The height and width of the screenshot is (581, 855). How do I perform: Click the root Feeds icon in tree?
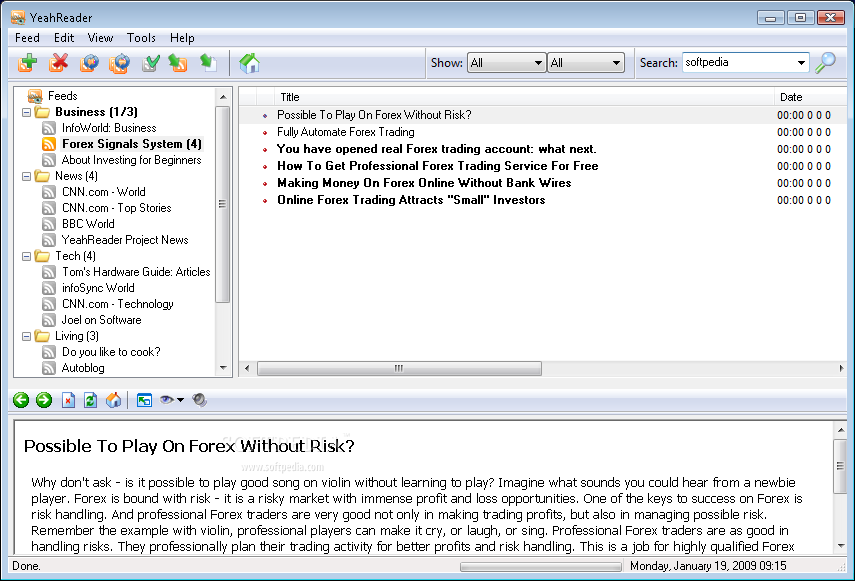35,96
